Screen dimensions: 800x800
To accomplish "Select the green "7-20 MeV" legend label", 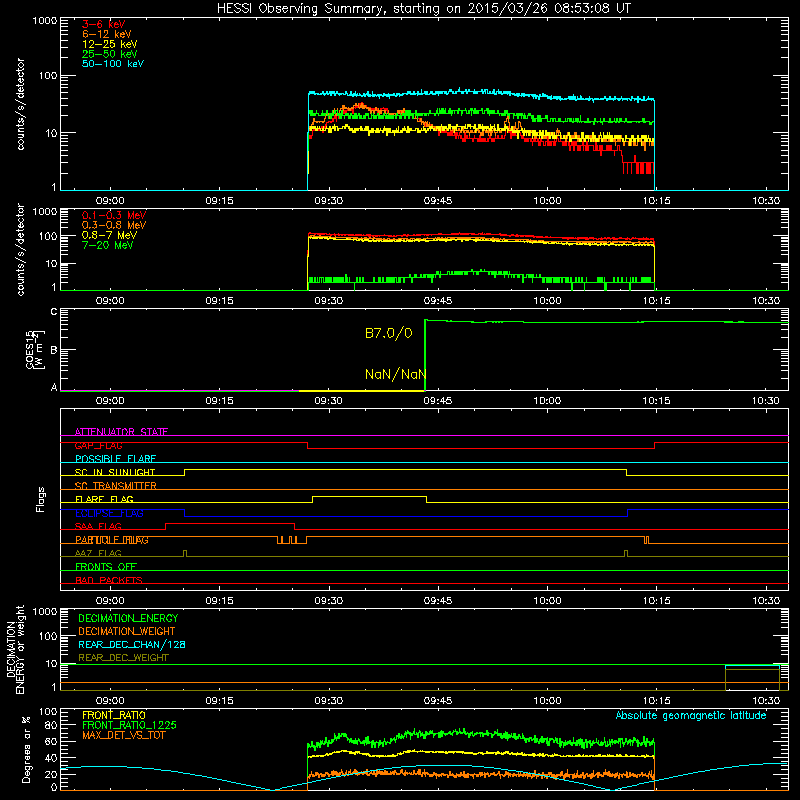I will pyautogui.click(x=107, y=245).
